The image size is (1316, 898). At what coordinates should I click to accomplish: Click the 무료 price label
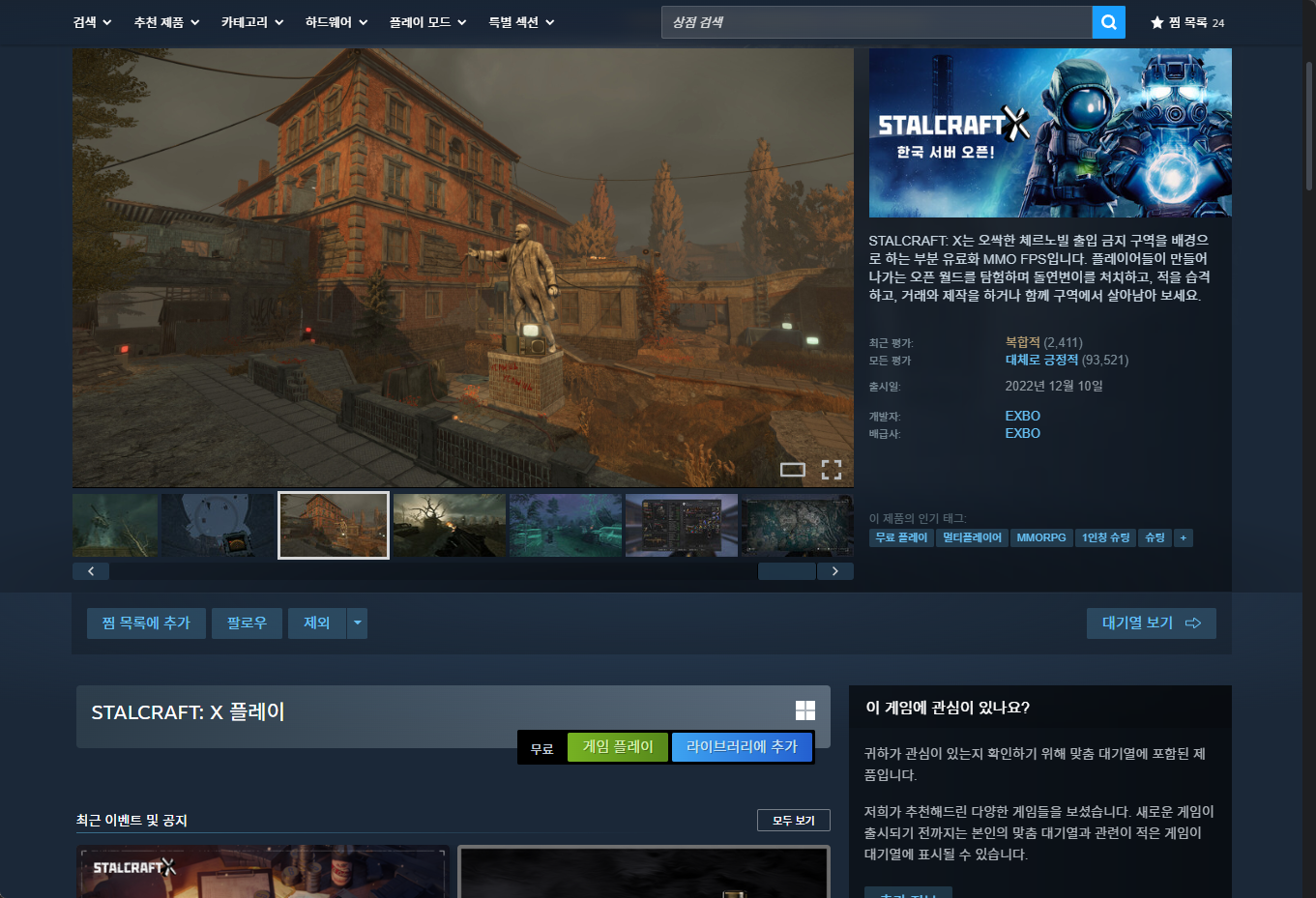(x=542, y=748)
